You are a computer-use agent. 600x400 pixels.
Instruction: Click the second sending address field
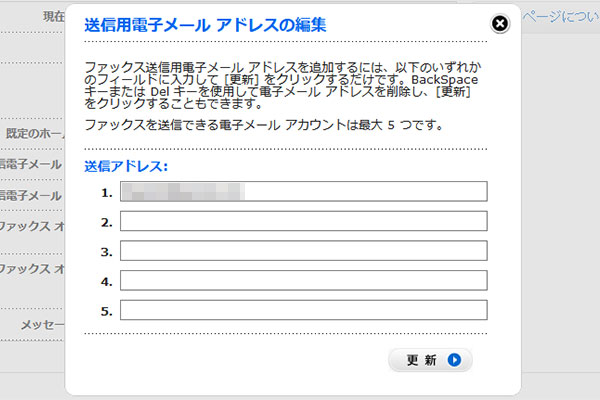pyautogui.click(x=303, y=221)
